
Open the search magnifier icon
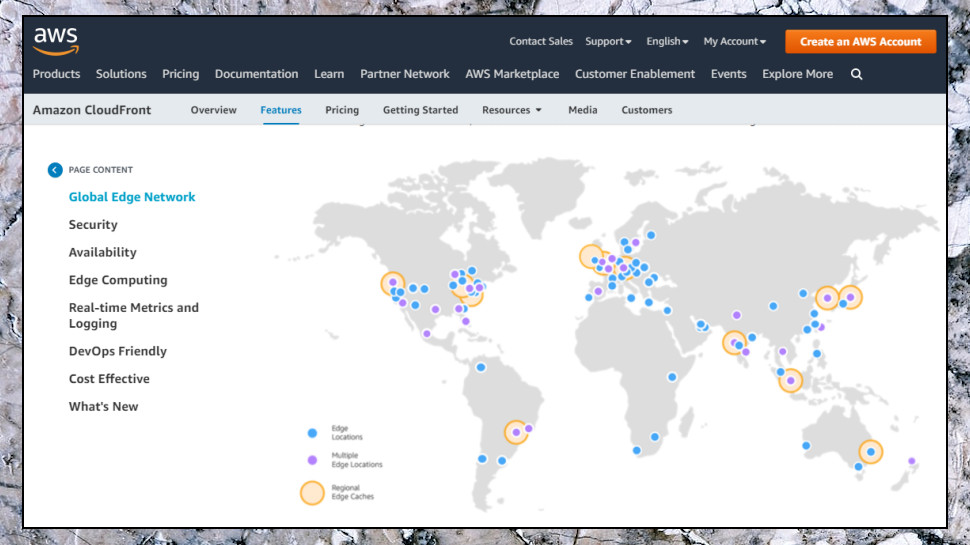click(x=856, y=74)
